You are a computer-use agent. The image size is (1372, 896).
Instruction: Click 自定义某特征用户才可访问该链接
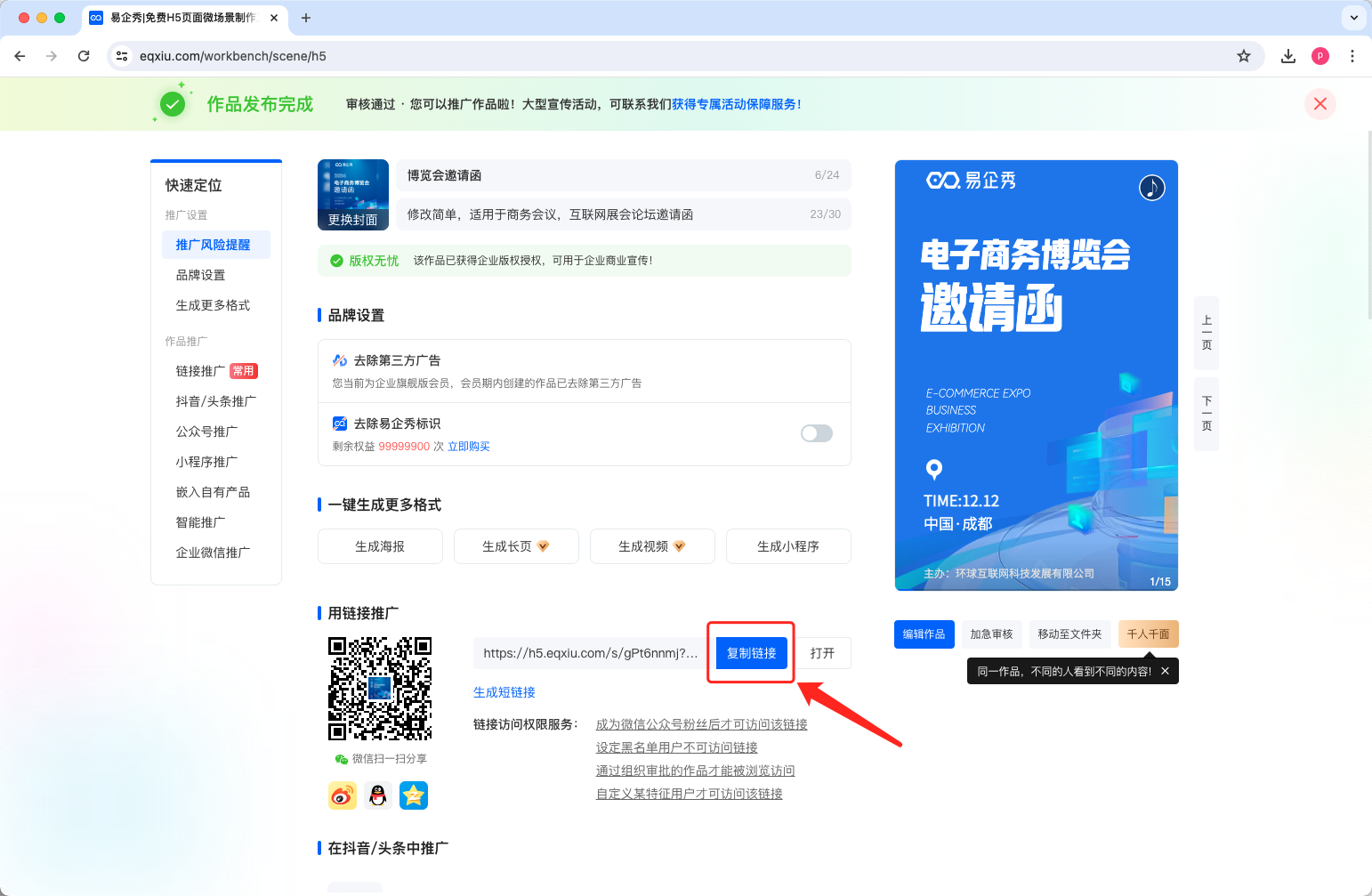tap(690, 794)
